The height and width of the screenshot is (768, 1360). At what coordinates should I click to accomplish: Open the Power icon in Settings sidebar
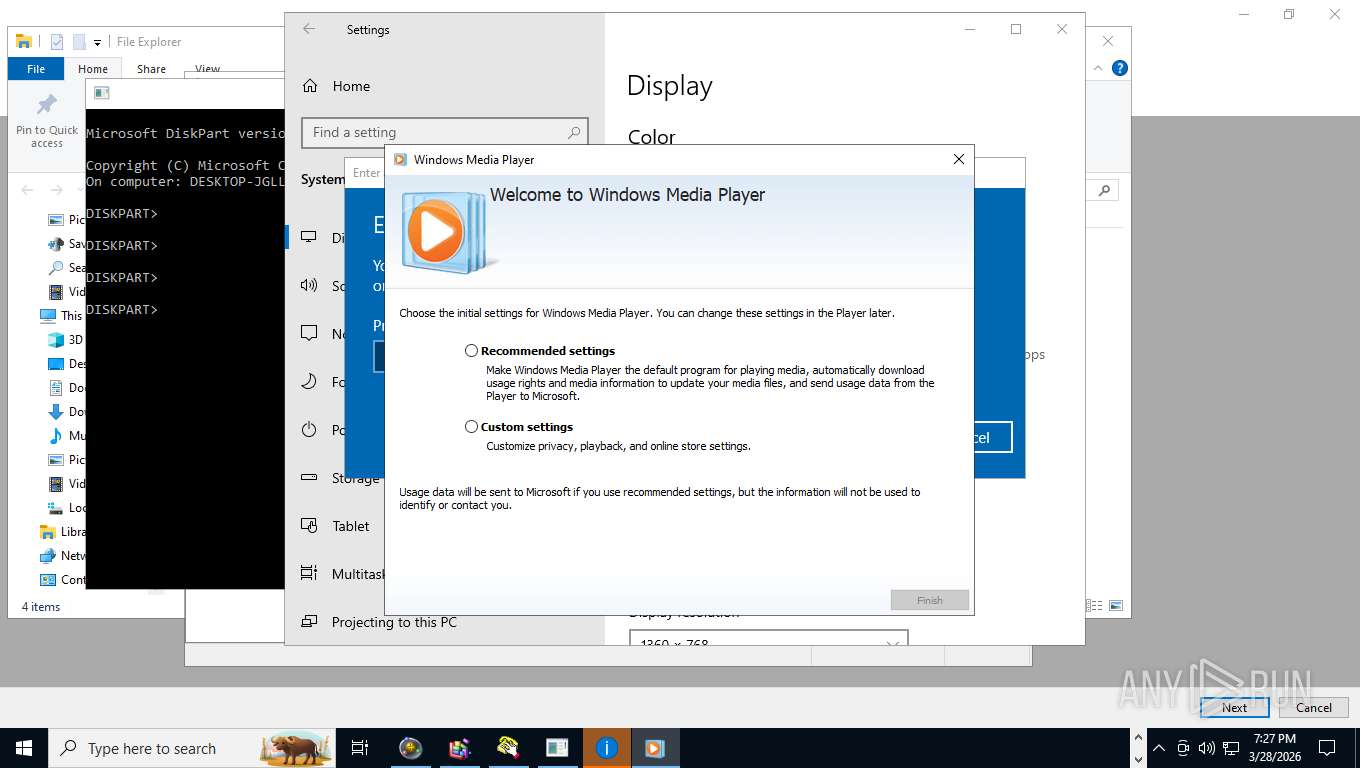point(310,430)
